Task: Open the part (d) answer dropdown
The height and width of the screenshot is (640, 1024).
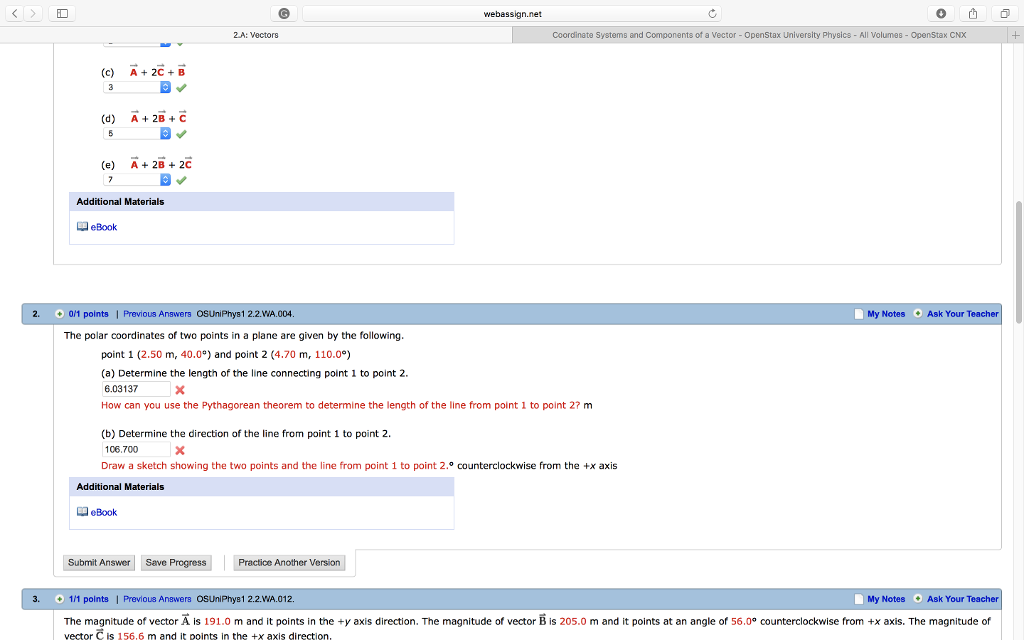Action: coord(136,134)
